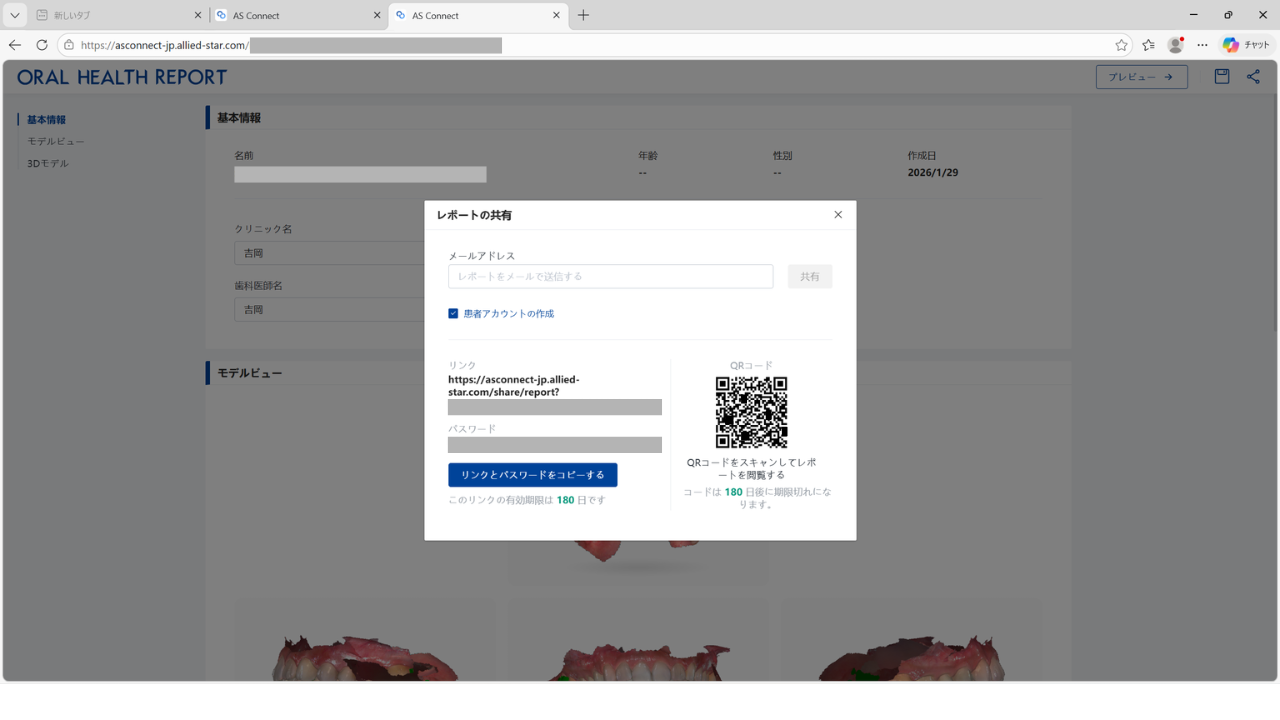Click the プレビュー button
Image resolution: width=1280 pixels, height=720 pixels.
click(1141, 77)
